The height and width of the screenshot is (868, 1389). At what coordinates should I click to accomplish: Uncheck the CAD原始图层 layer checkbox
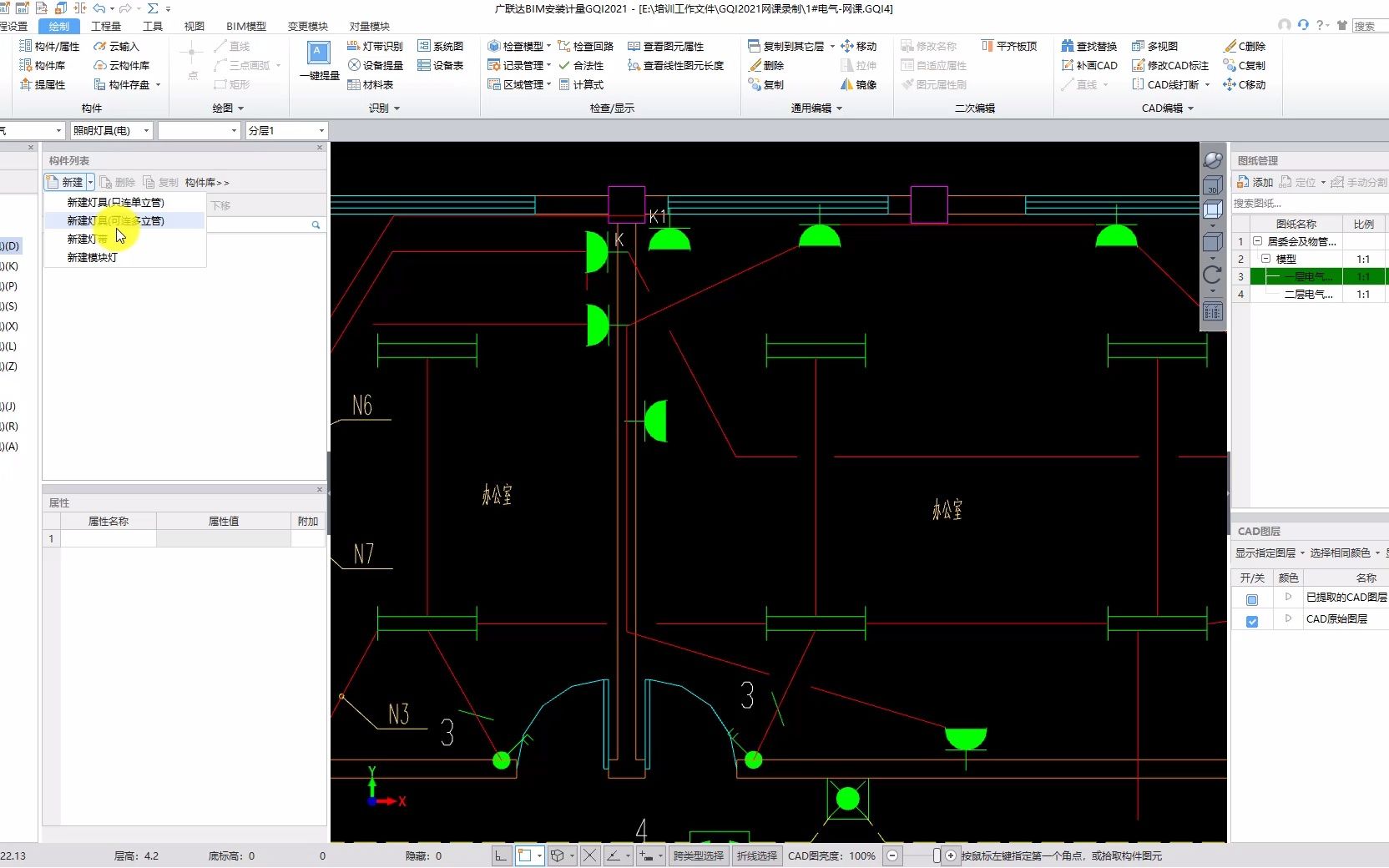[1251, 621]
